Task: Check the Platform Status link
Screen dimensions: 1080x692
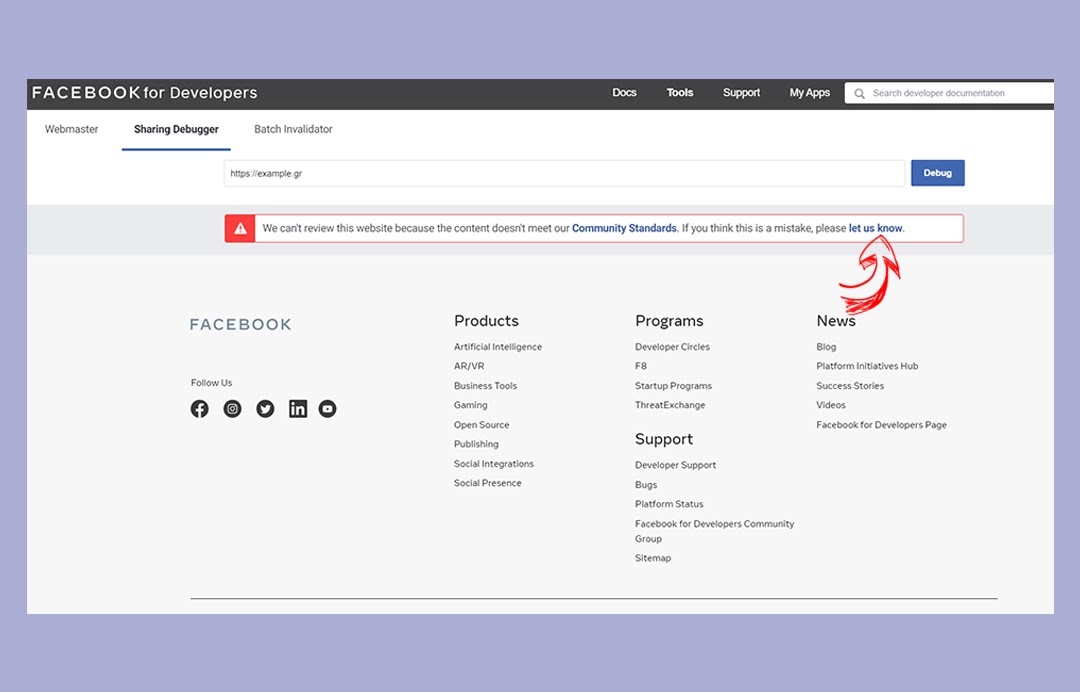Action: pos(669,504)
